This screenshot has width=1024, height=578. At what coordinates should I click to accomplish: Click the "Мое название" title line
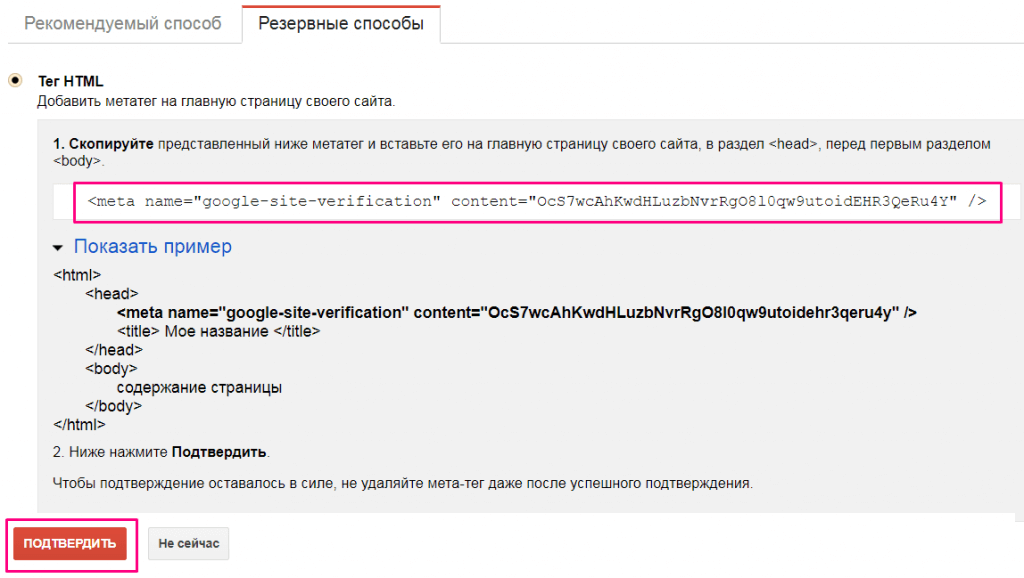coord(218,331)
